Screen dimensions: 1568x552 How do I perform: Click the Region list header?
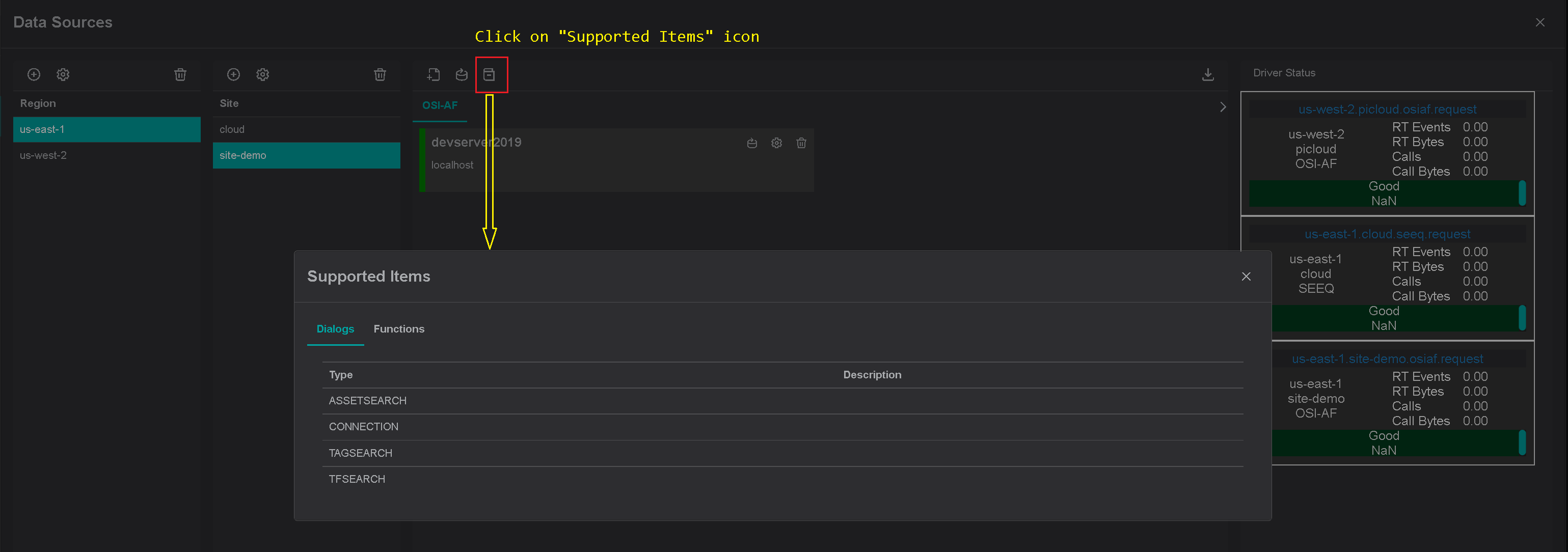(x=38, y=103)
